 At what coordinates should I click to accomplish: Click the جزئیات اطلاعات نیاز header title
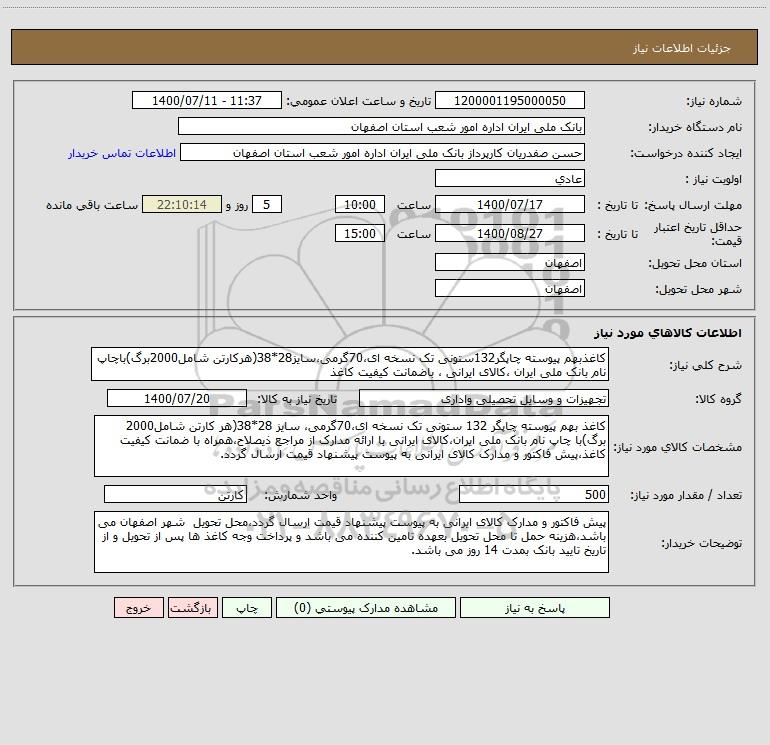(682, 48)
